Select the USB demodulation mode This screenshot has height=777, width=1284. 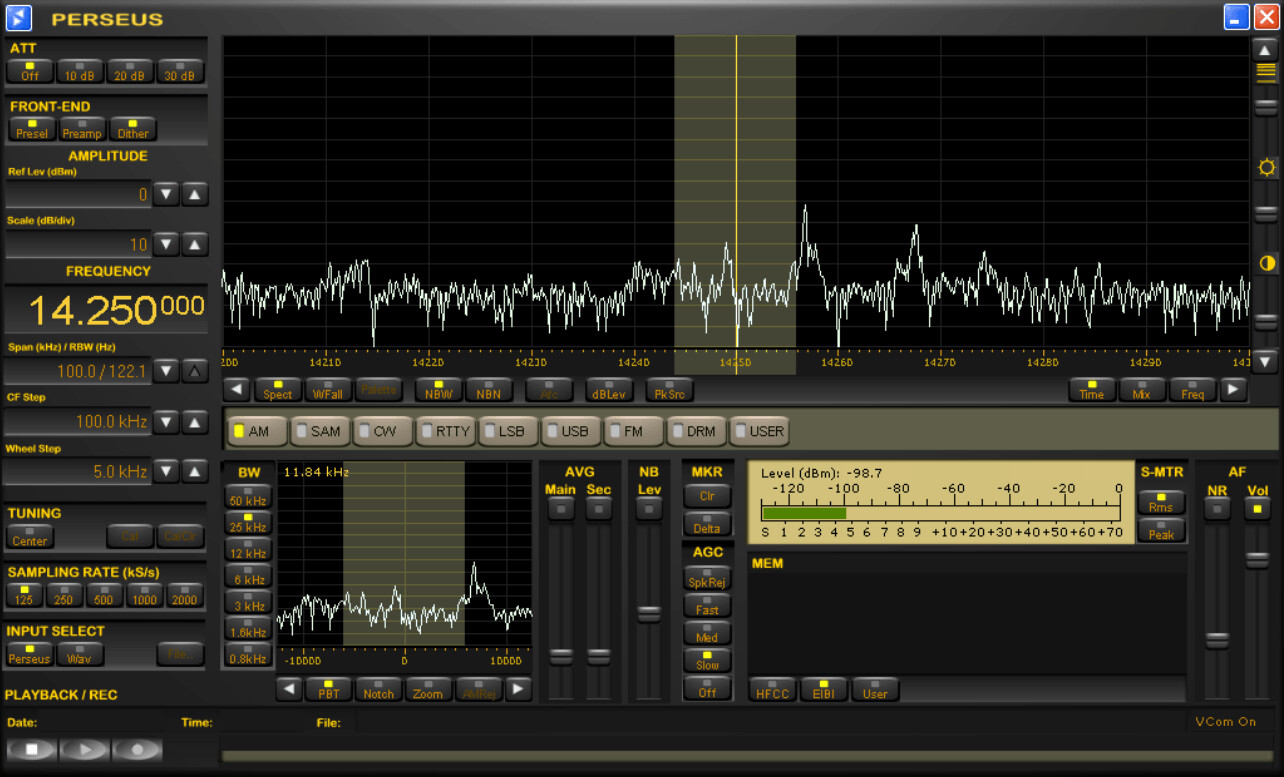coord(570,431)
